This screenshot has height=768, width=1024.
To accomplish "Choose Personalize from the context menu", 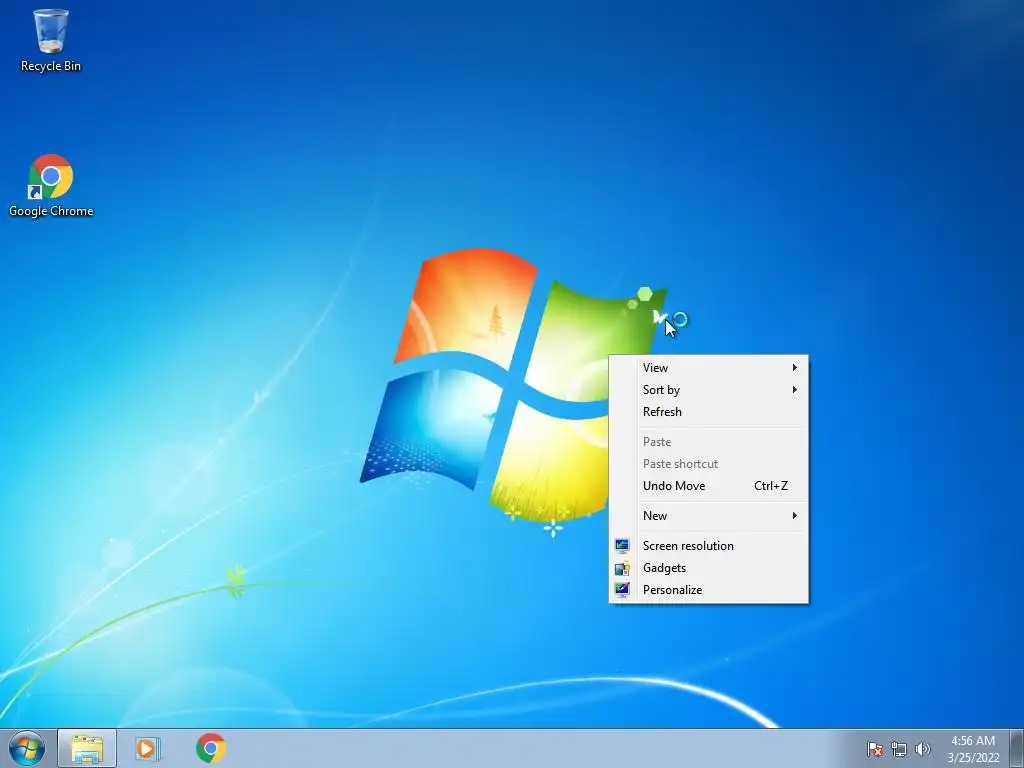I will 709,590.
